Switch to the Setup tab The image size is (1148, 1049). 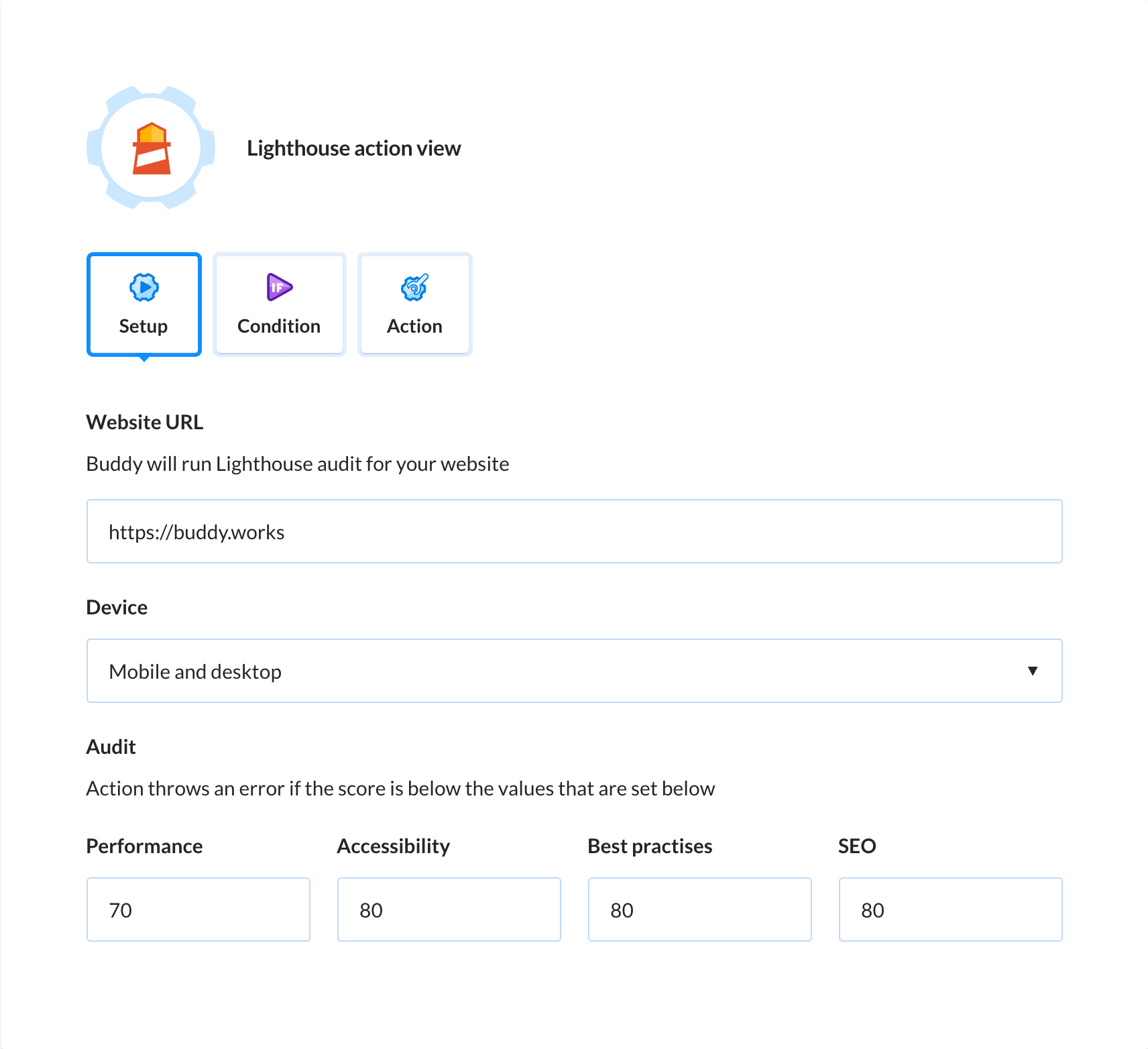pos(143,326)
